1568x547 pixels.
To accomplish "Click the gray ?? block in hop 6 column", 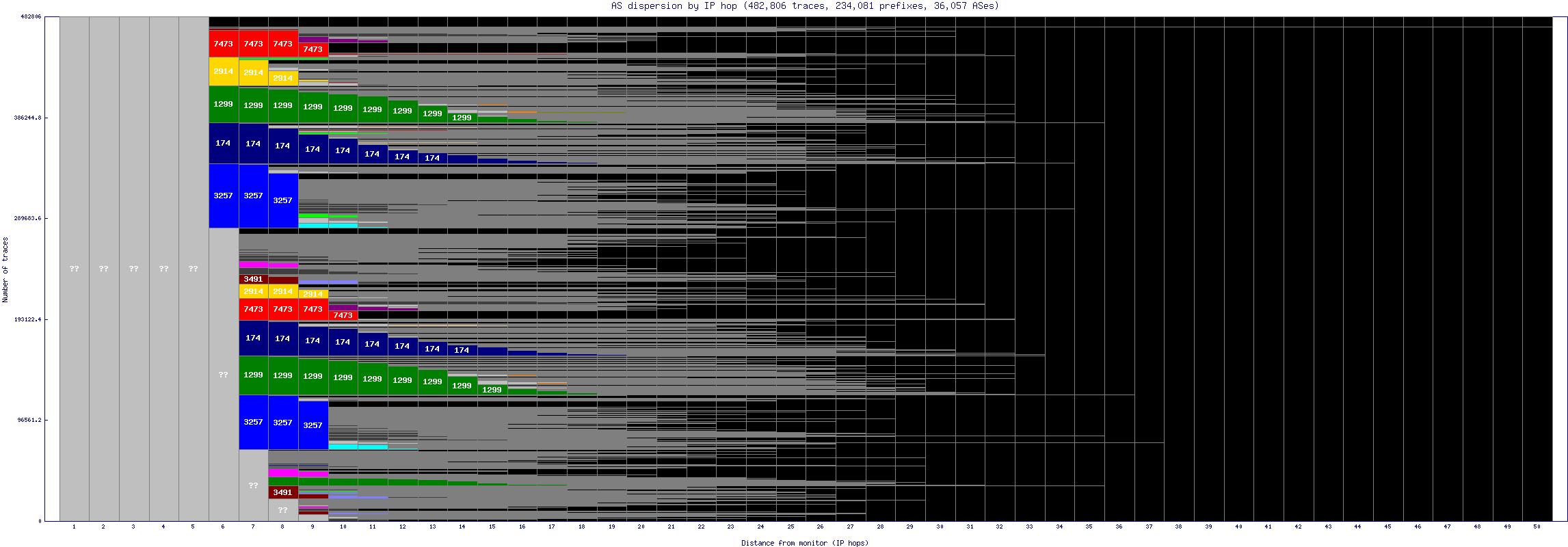I will pos(224,375).
